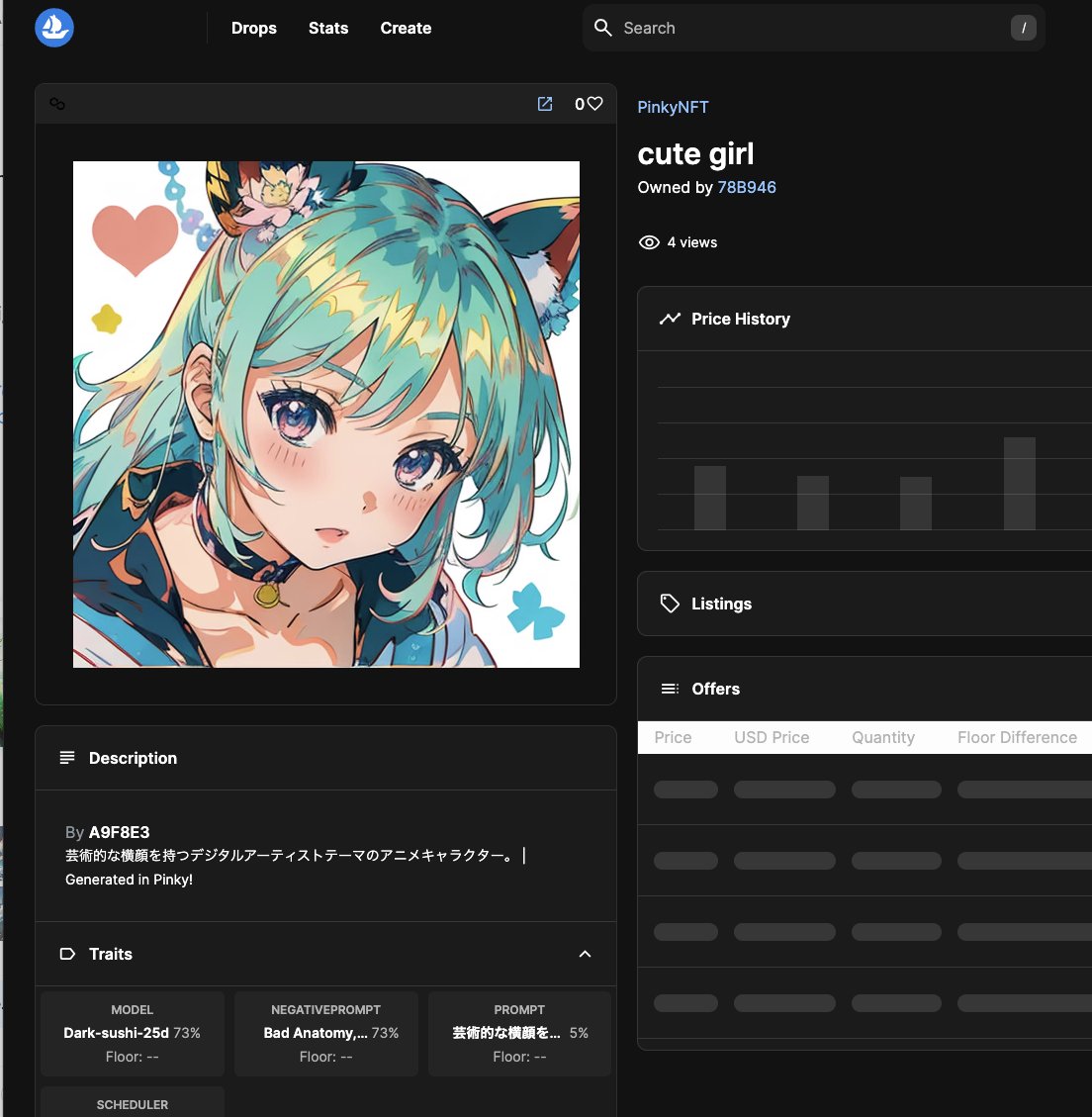Click the OpenSea logo icon
The width and height of the screenshot is (1092, 1117).
coord(53,27)
